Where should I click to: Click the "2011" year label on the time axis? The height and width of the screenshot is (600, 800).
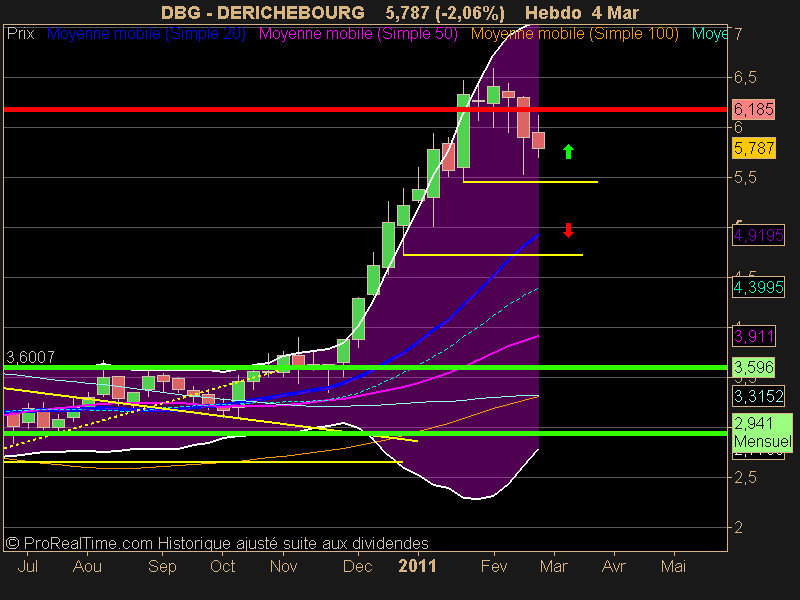(x=417, y=566)
